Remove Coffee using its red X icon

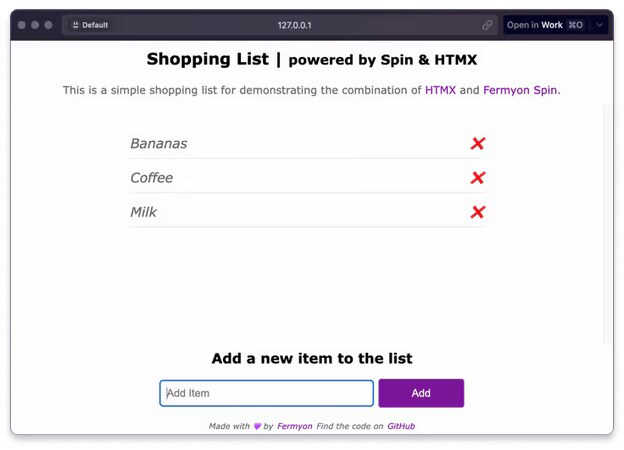click(x=477, y=178)
